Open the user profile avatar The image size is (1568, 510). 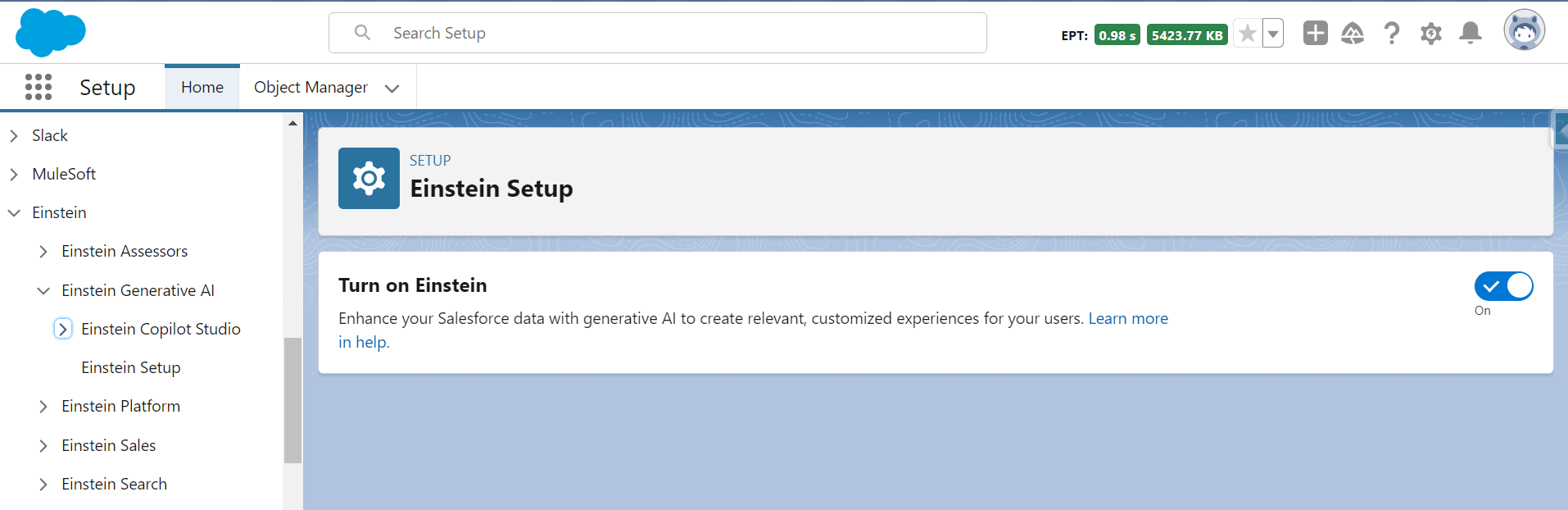tap(1524, 31)
